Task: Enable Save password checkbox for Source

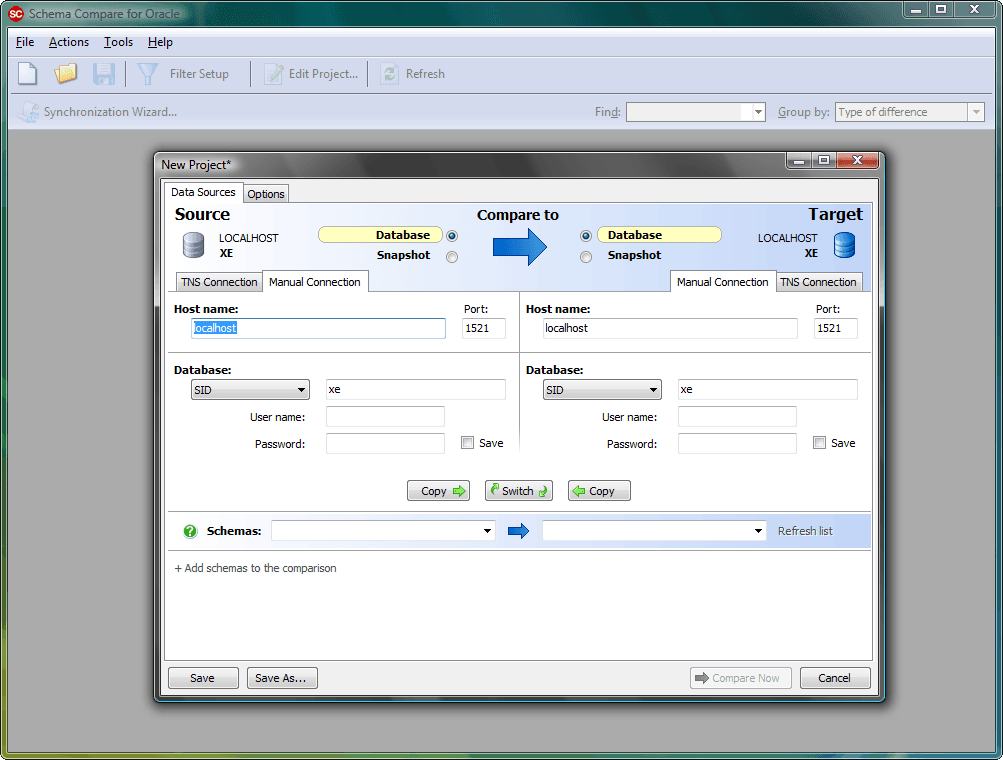Action: (468, 443)
